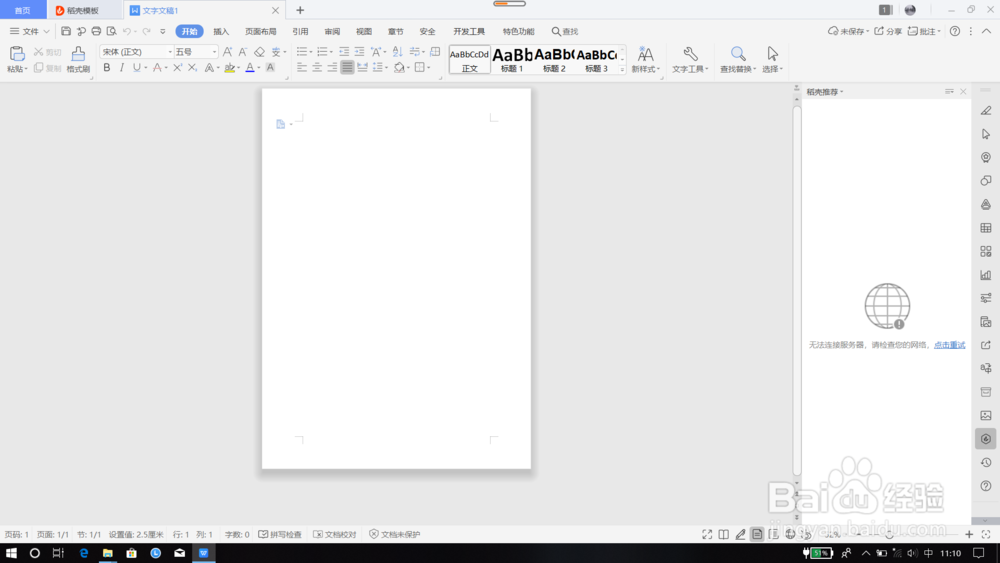Toggle character shading (gray A) button
The image size is (1000, 563).
pyautogui.click(x=270, y=68)
